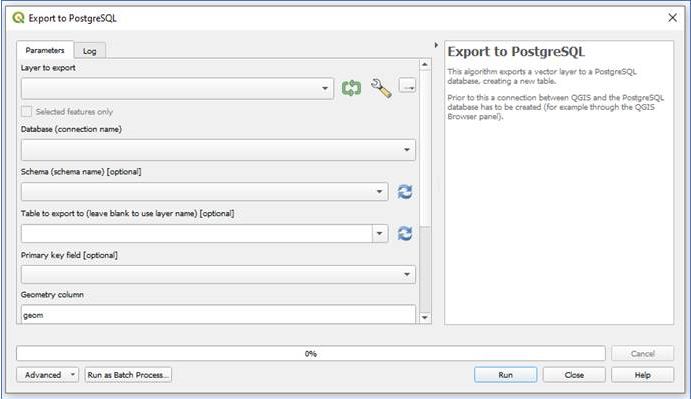Click the 0% progress bar
The height and width of the screenshot is (399, 691).
[311, 354]
